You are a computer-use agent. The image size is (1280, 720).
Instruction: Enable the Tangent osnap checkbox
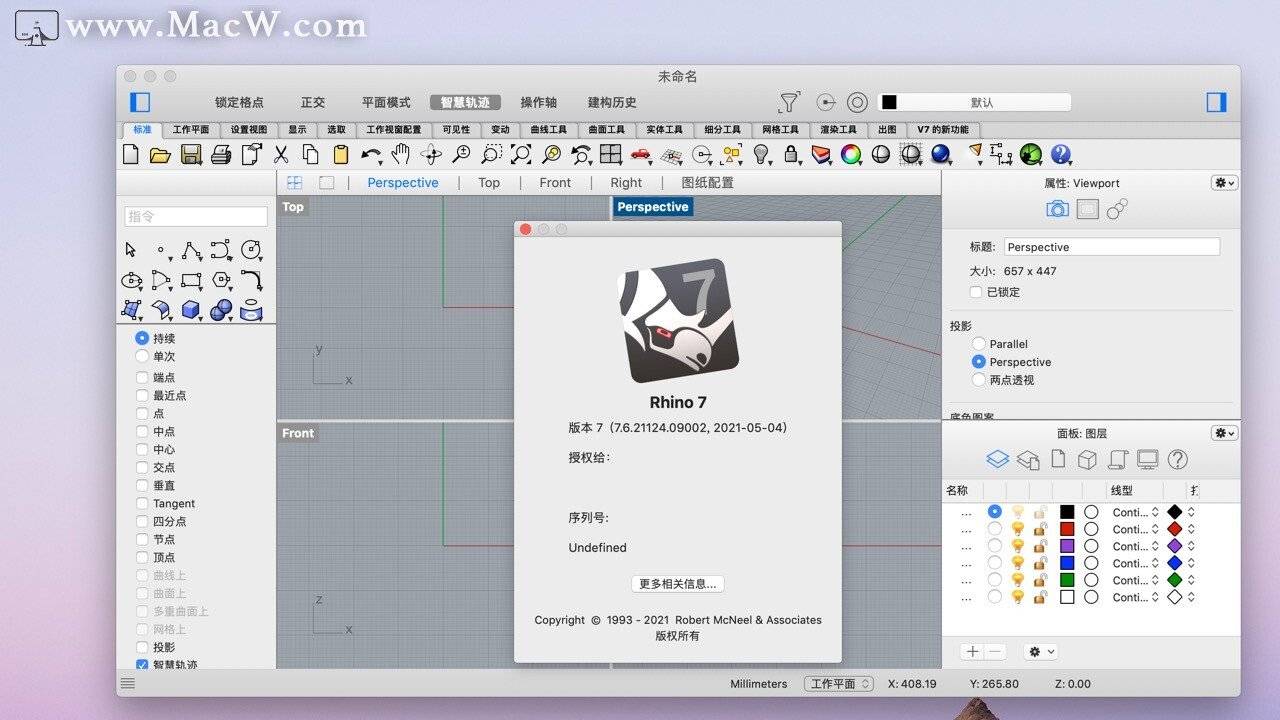(x=142, y=504)
